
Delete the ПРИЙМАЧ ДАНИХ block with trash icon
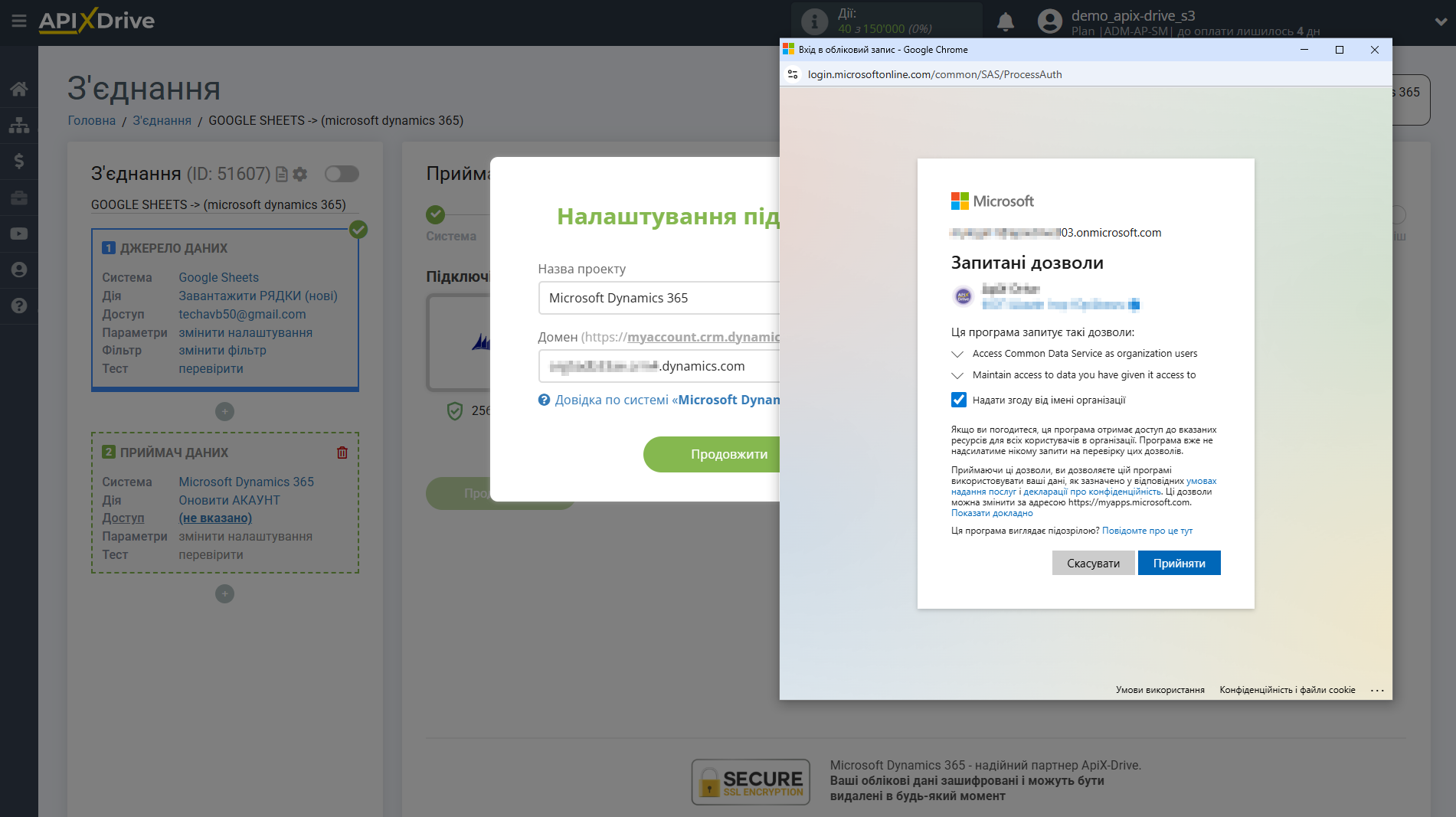coord(342,453)
